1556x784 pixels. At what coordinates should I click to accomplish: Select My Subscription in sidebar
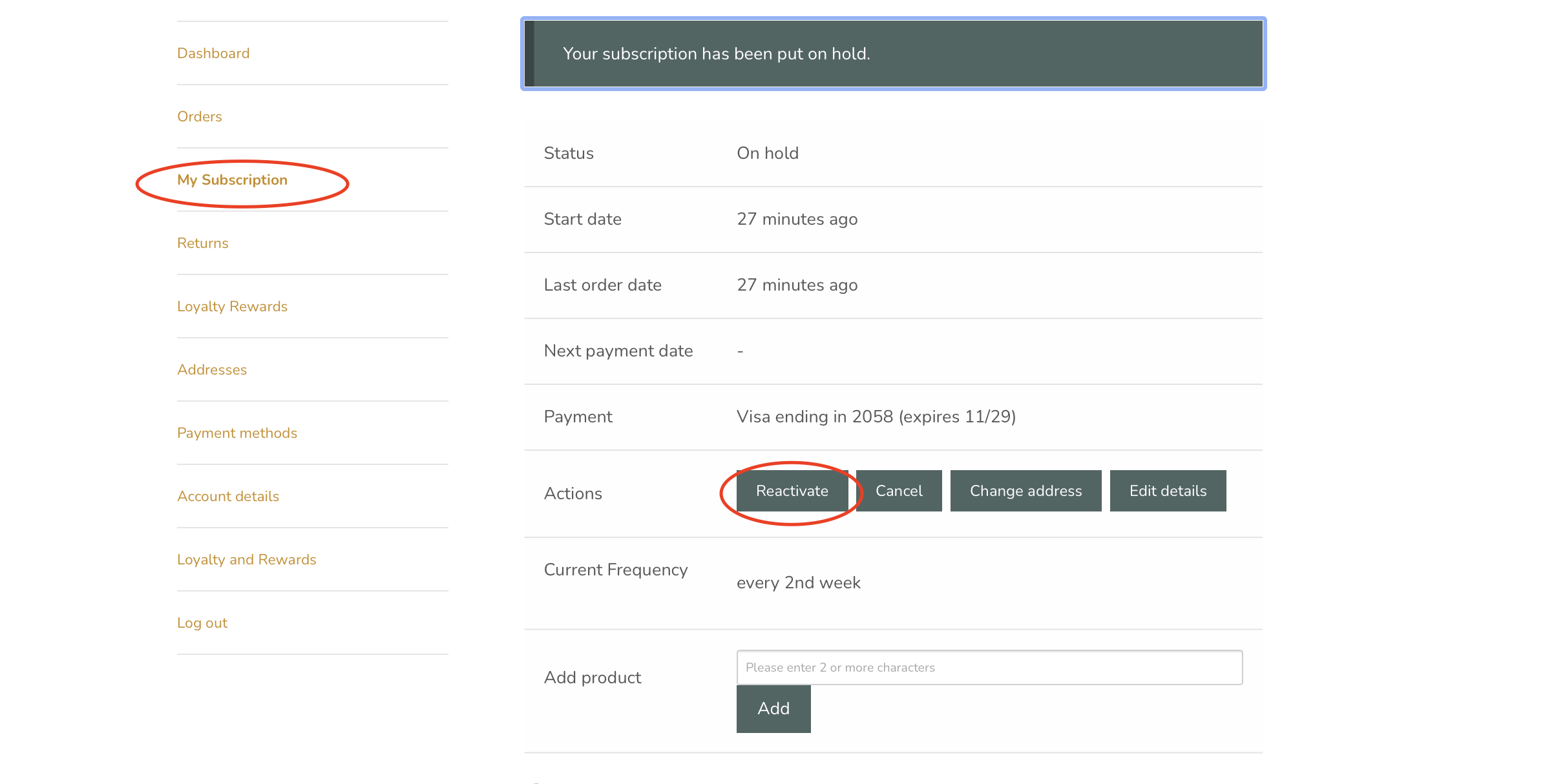coord(232,180)
